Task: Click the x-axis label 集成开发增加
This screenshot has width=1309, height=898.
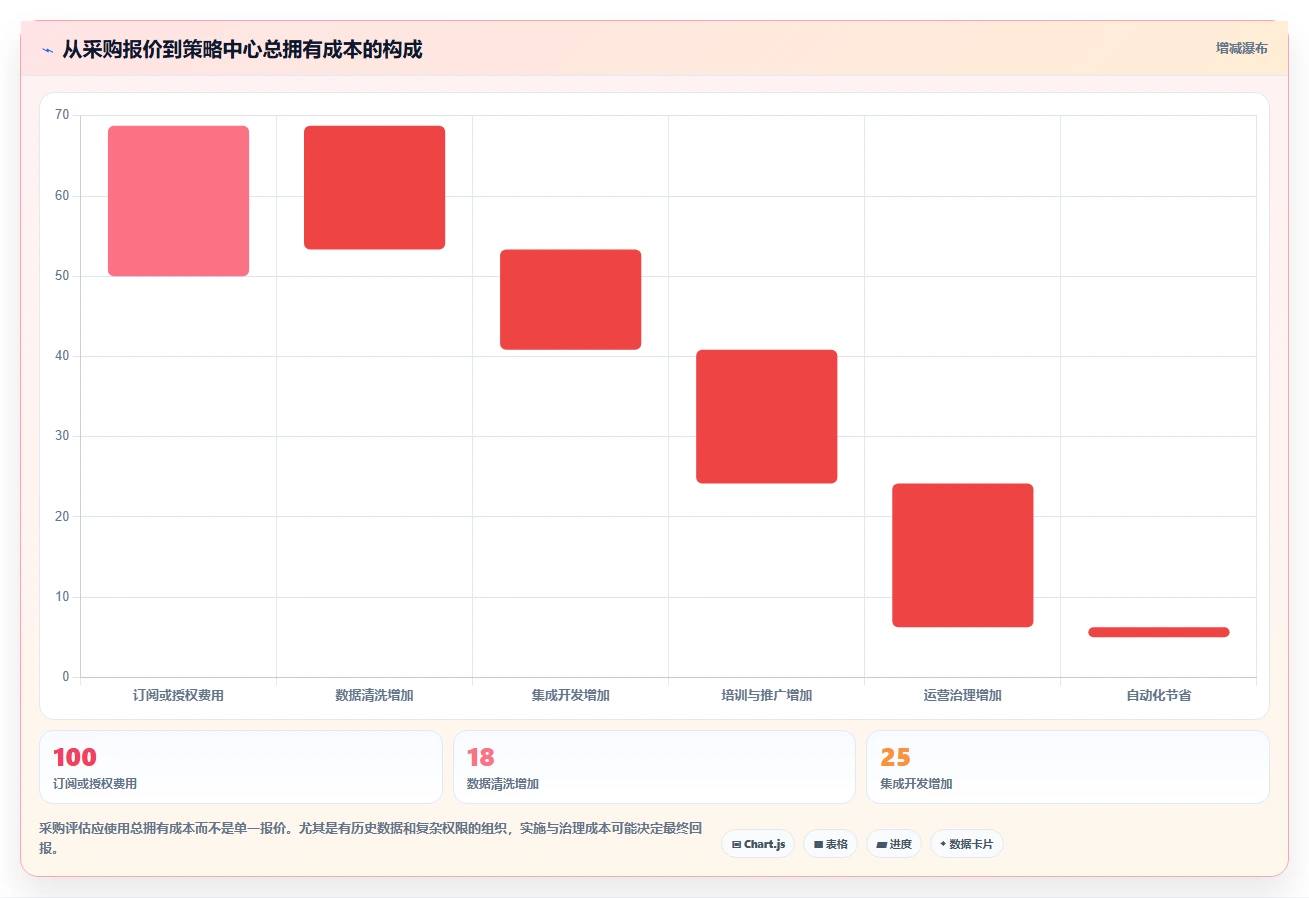Action: (570, 695)
